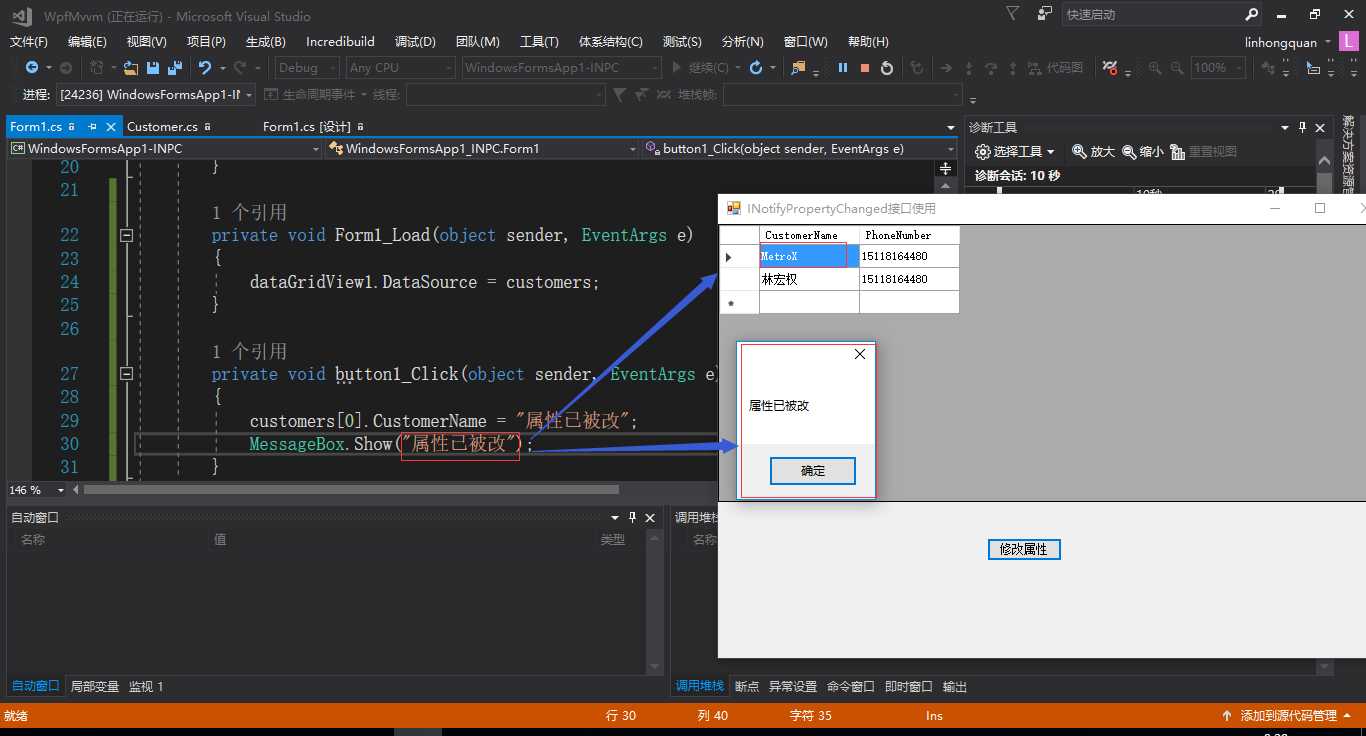1366x736 pixels.
Task: Click the editor horizontal scrollbar
Action: click(350, 490)
